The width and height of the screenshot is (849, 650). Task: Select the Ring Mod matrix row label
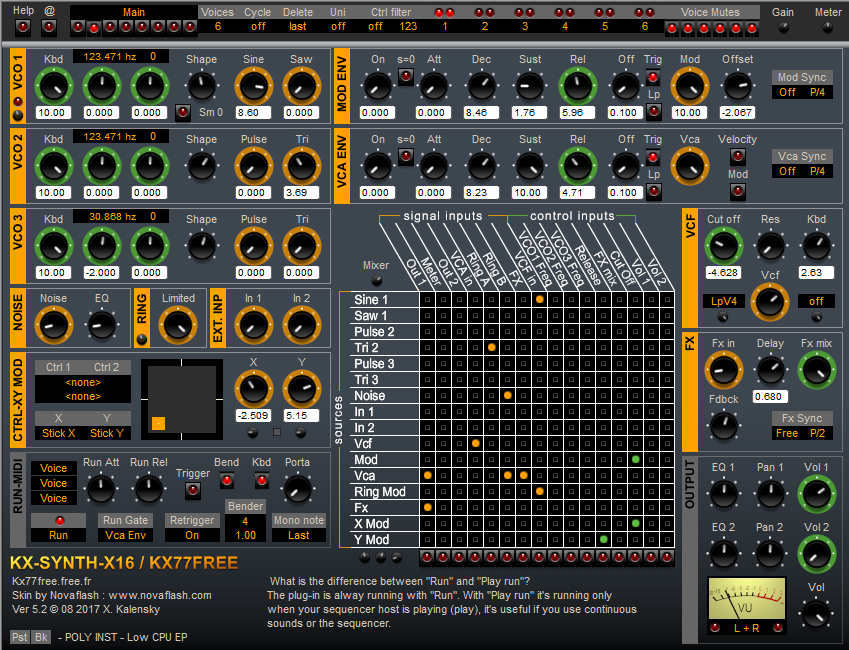pos(384,492)
